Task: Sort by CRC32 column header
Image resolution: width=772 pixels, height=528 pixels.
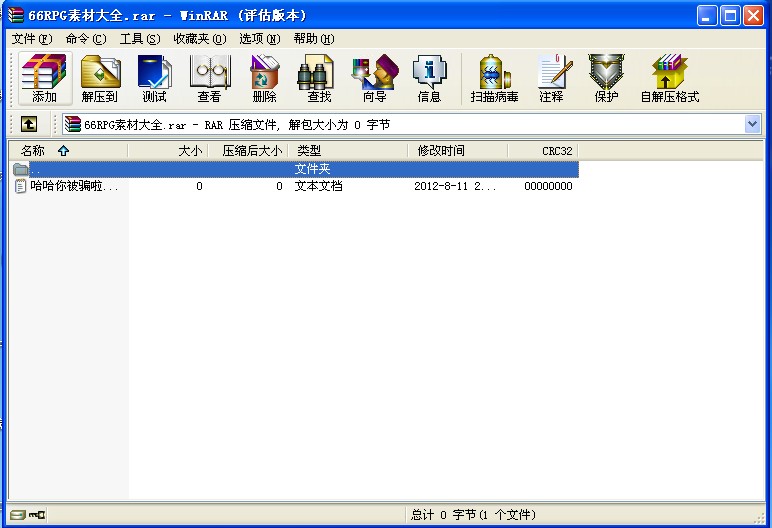Action: pyautogui.click(x=543, y=151)
